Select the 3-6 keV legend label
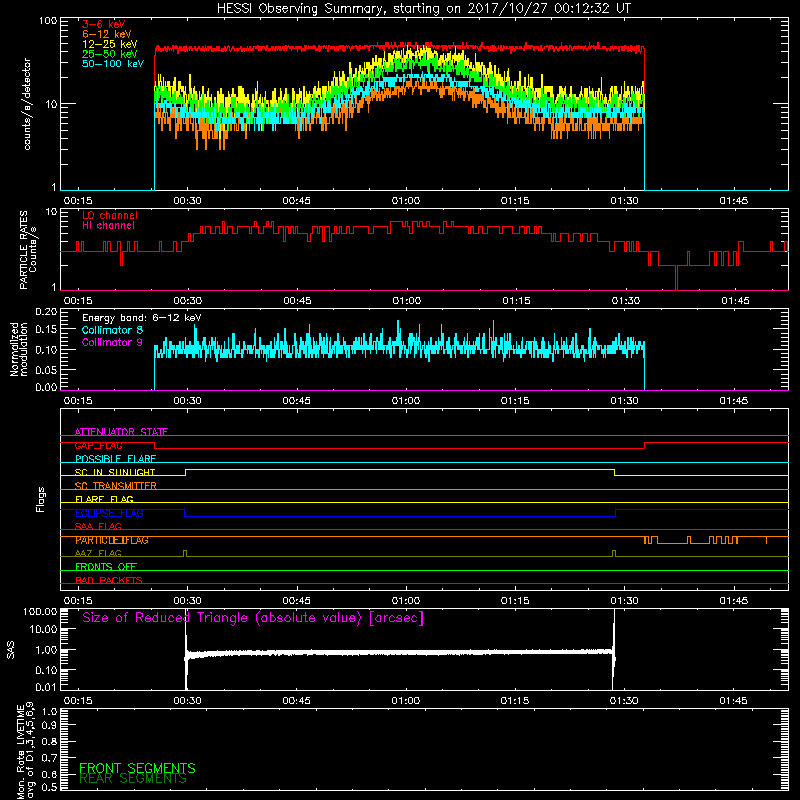Image resolution: width=800 pixels, height=800 pixels. click(104, 24)
